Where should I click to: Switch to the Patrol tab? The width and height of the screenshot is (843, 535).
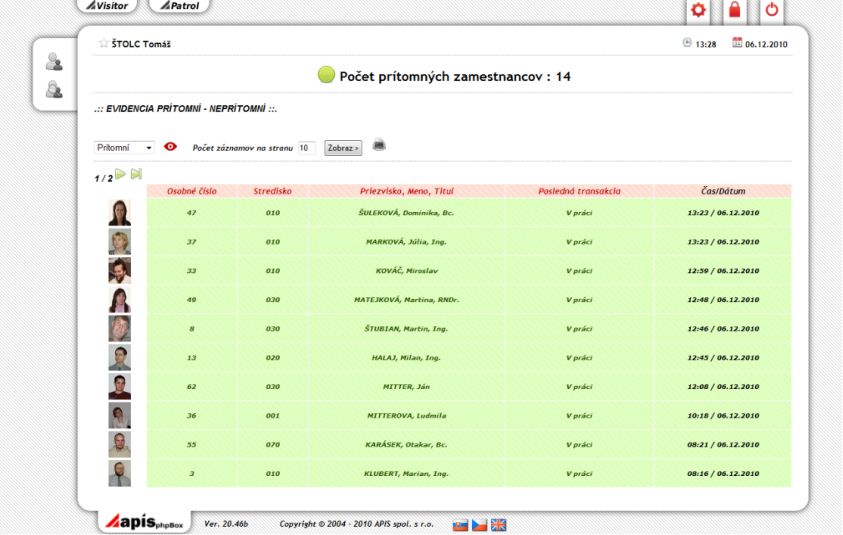pyautogui.click(x=180, y=6)
